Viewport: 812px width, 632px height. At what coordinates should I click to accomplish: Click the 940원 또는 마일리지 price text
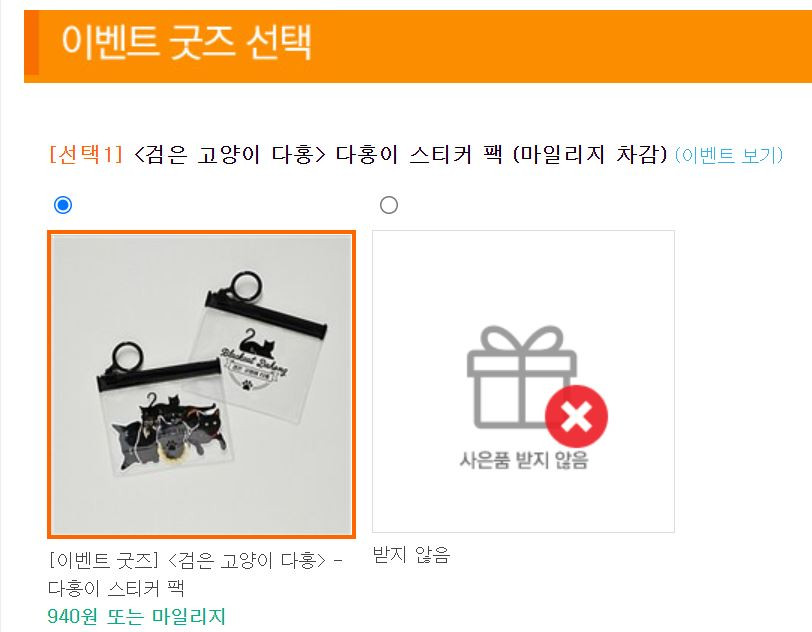[137, 616]
